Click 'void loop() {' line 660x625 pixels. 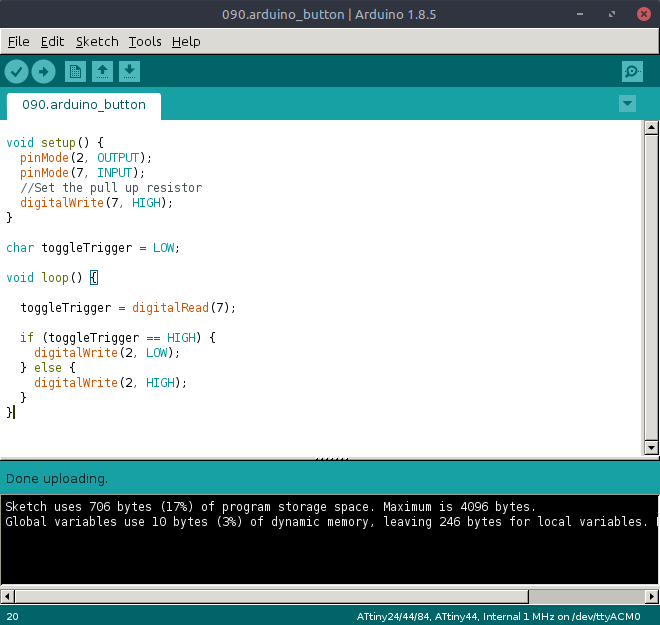point(52,278)
